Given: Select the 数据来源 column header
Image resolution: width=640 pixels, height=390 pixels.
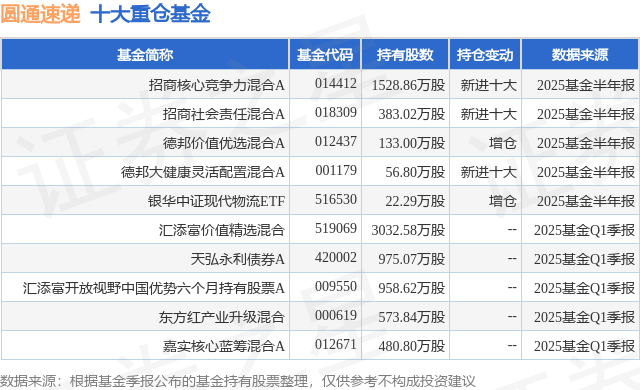Looking at the screenshot, I should coord(580,55).
